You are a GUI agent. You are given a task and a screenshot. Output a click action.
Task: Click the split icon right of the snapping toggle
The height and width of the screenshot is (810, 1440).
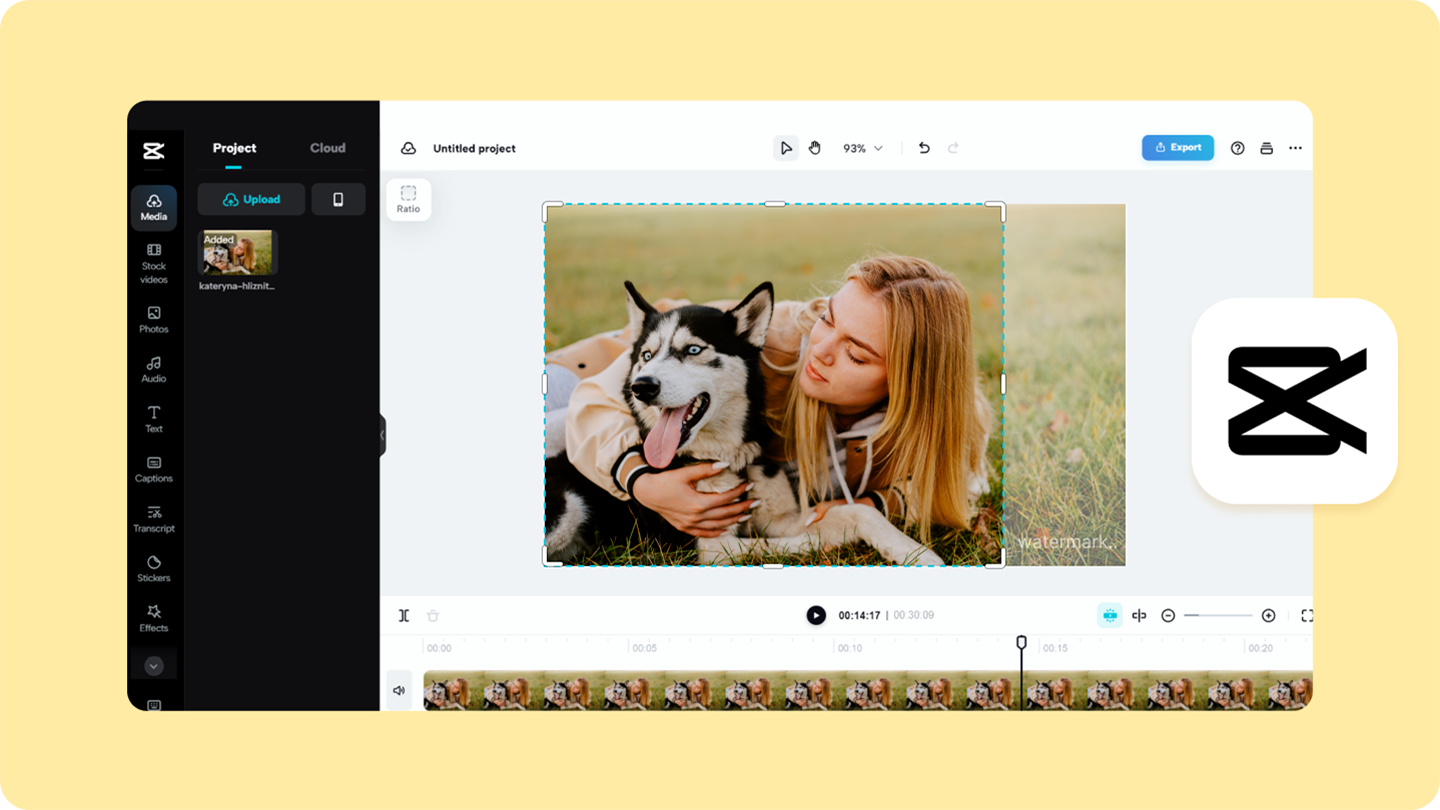(x=1139, y=616)
